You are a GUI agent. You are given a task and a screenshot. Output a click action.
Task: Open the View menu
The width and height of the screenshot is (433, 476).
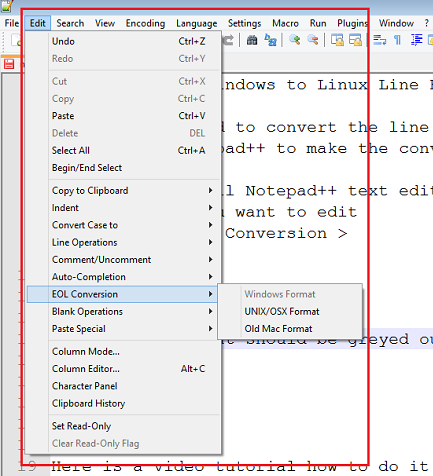click(x=105, y=23)
